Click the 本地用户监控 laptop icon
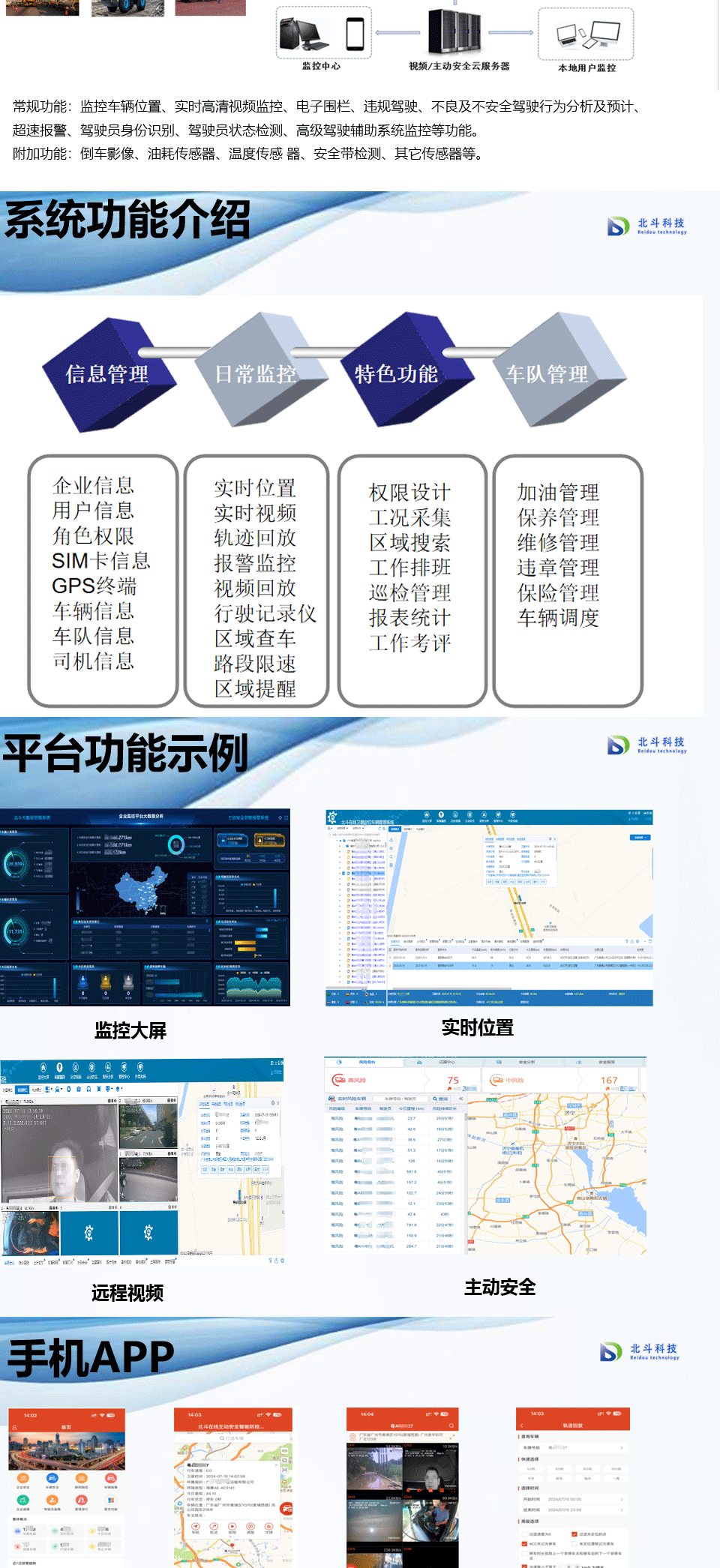Screen dimensions: 720x1568 click(x=587, y=34)
